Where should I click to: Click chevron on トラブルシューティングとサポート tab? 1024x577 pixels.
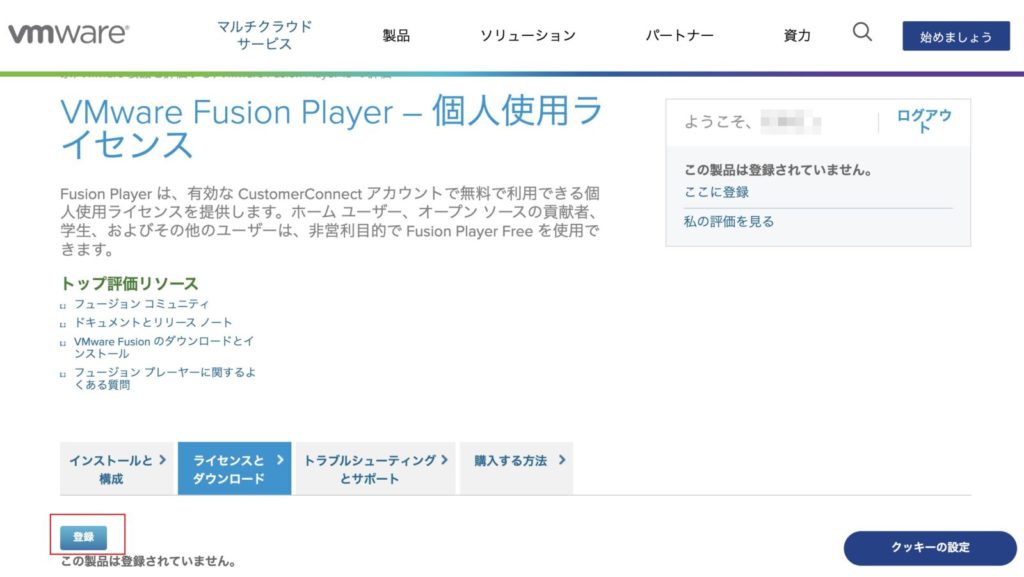[444, 460]
